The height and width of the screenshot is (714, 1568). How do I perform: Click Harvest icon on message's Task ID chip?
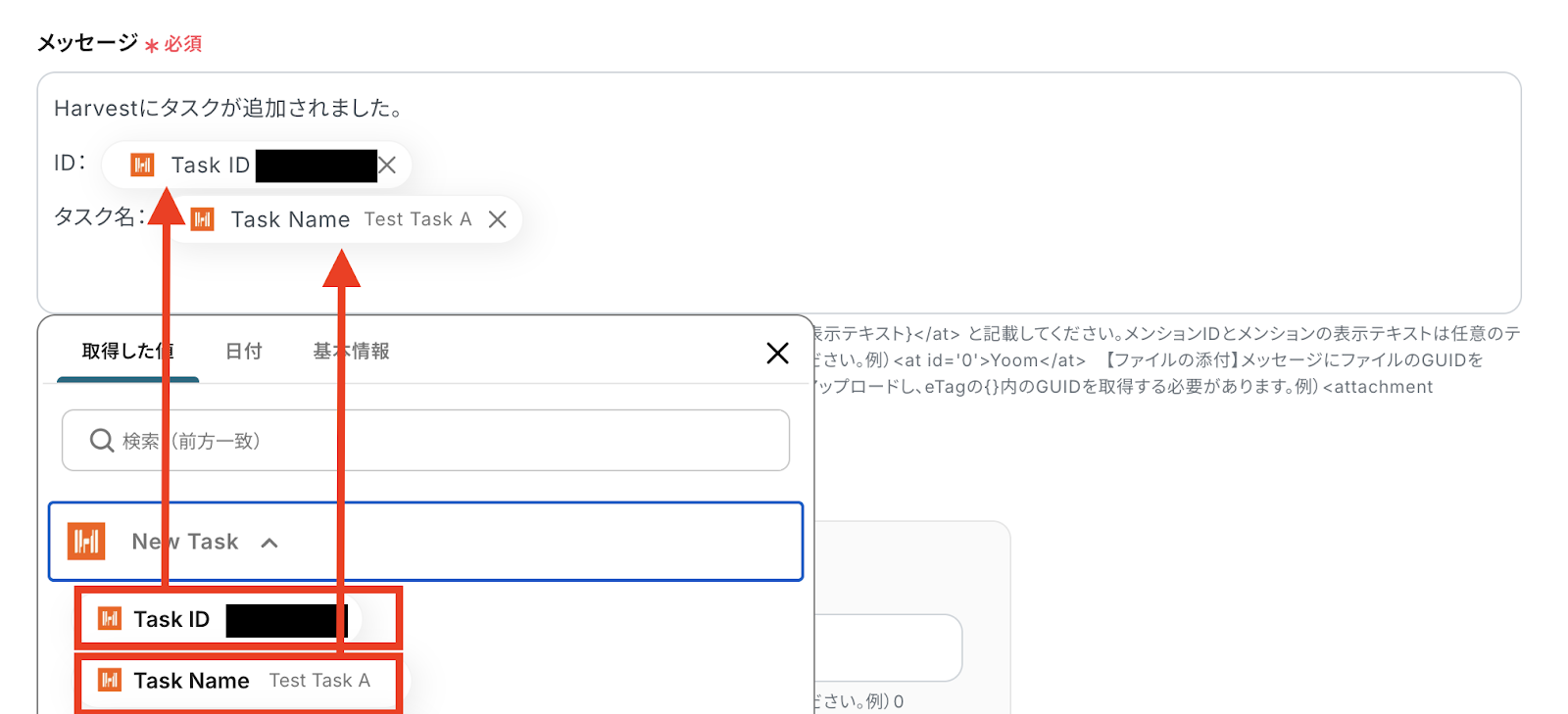(x=142, y=166)
